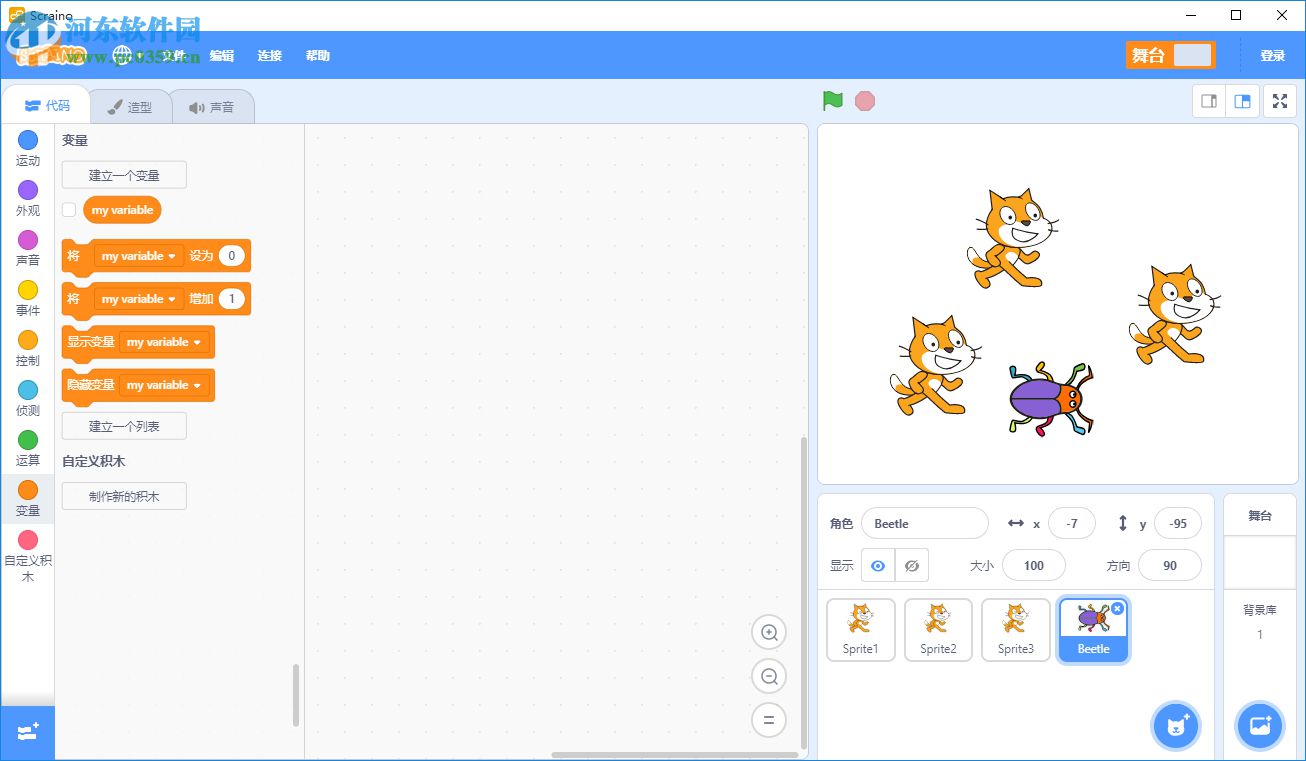Open variable dropdown in 增加 block
Image resolution: width=1306 pixels, height=761 pixels.
tap(139, 299)
